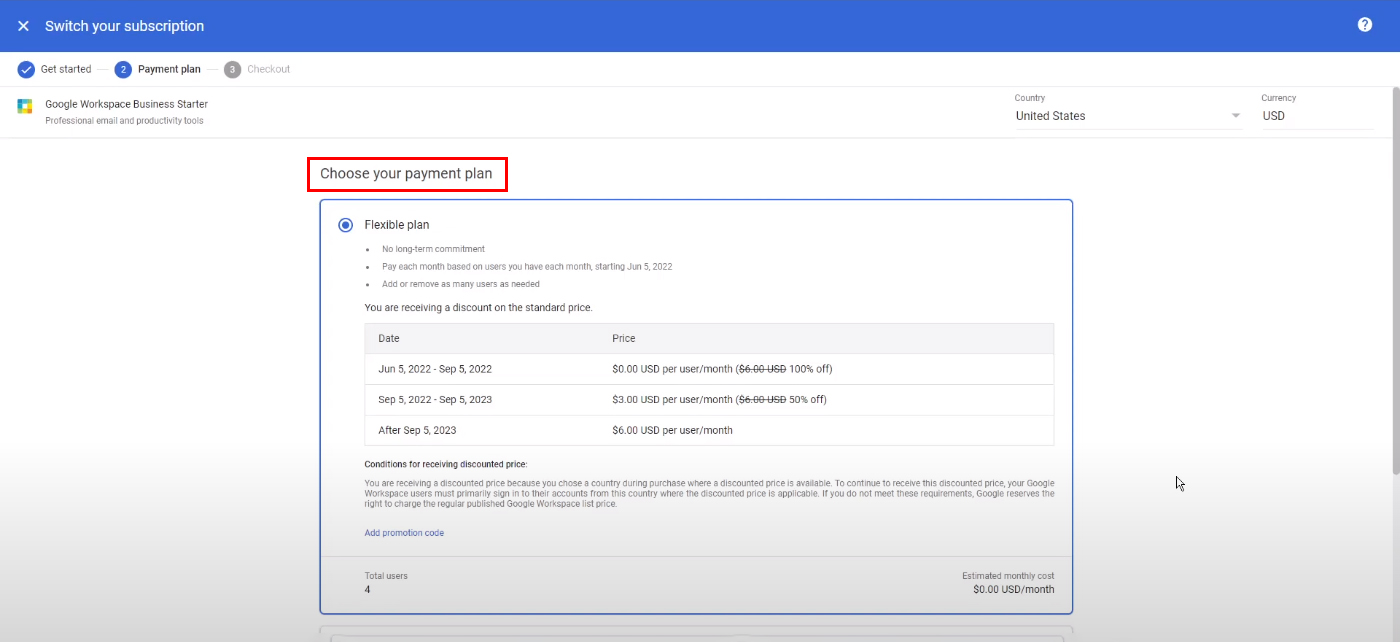Open the Country dropdown showing United States
Screen dimensions: 1400x642
click(1128, 116)
